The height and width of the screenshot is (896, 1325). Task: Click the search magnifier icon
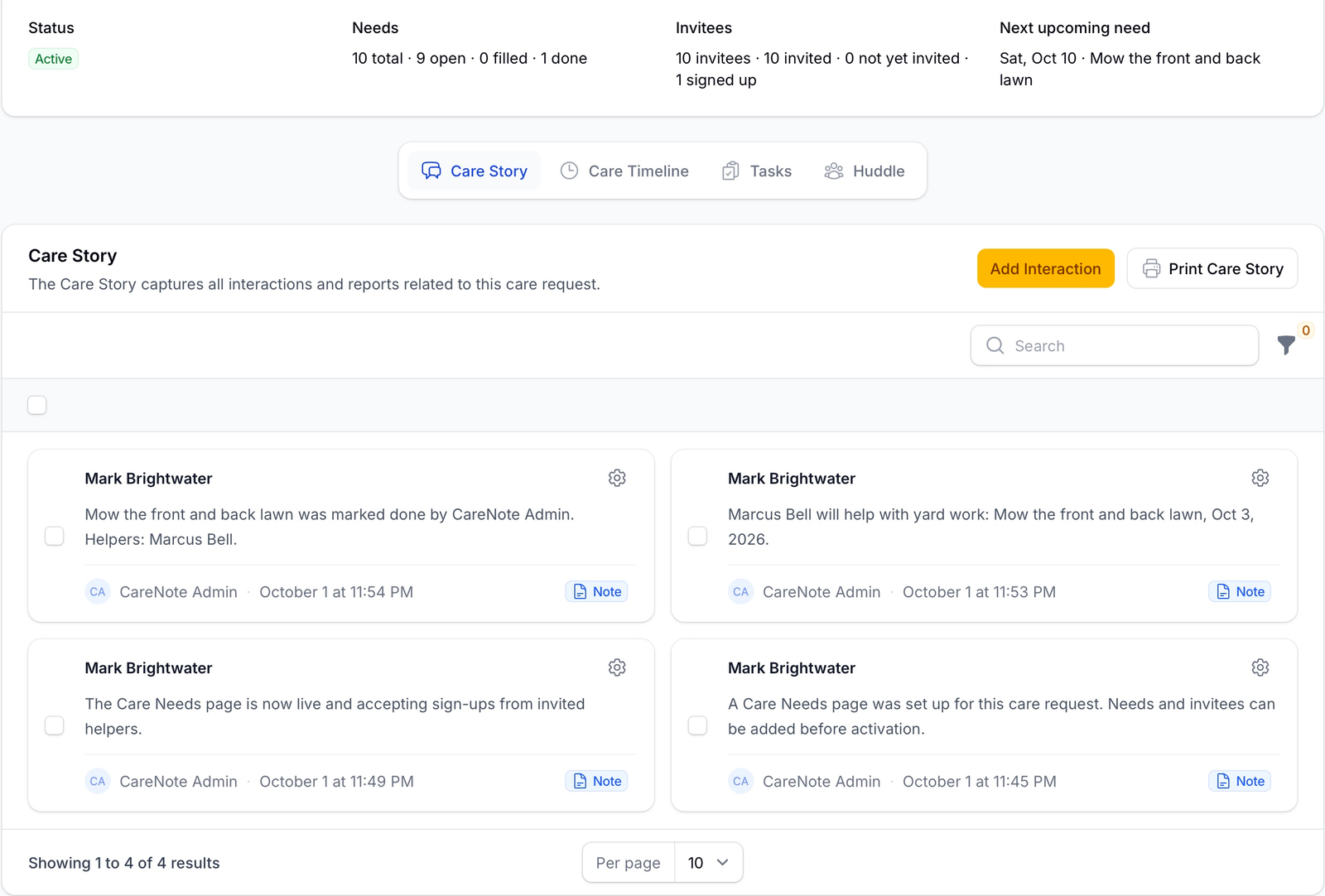tap(995, 345)
